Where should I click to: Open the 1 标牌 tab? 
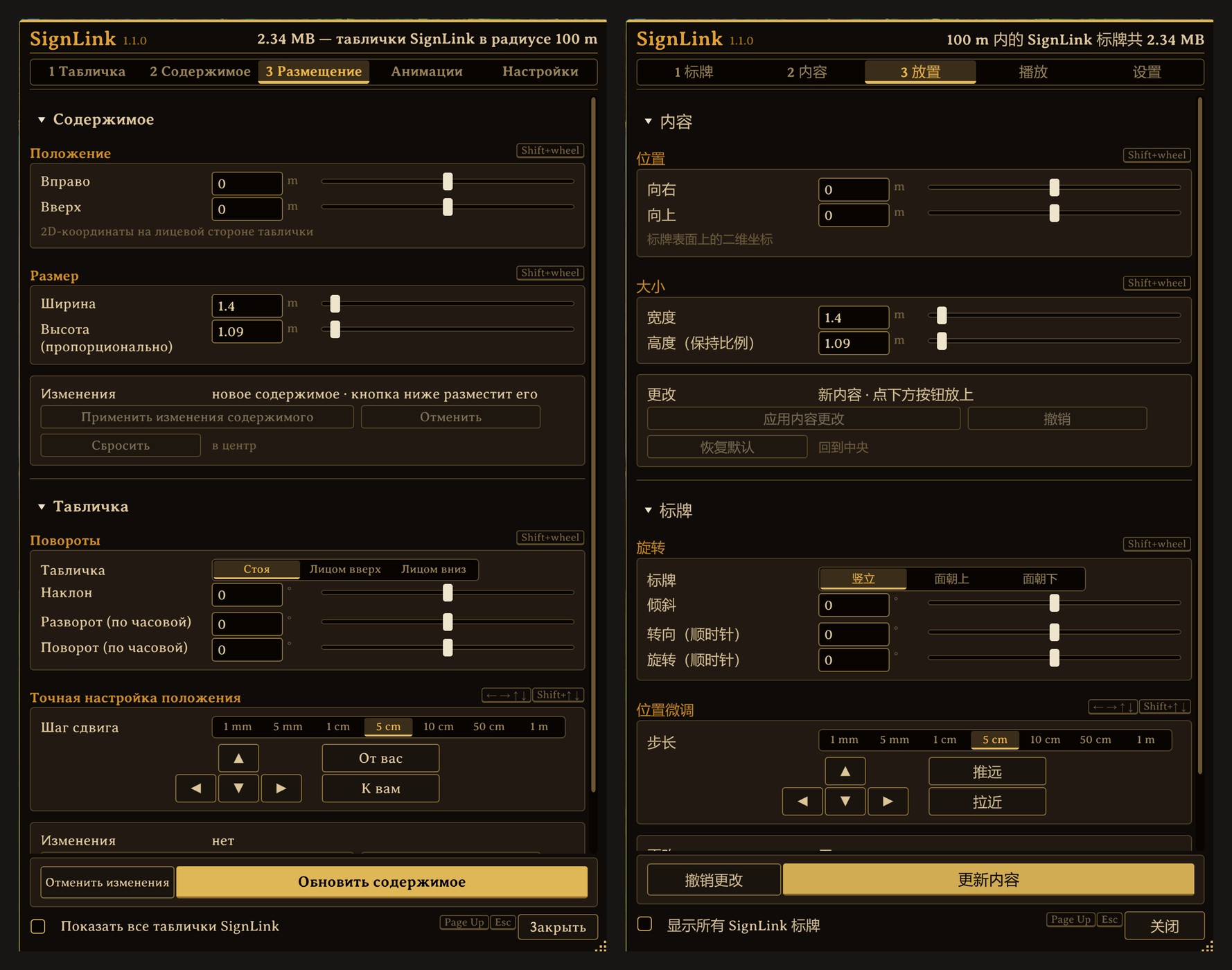[694, 72]
